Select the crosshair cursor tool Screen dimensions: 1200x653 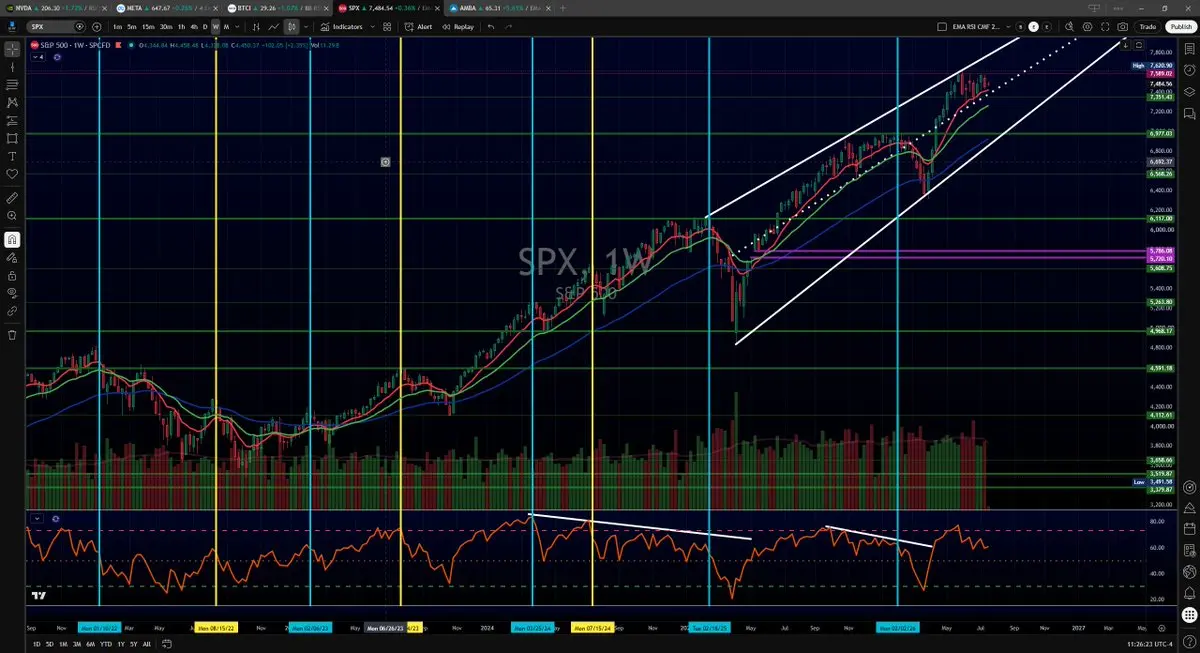12,49
